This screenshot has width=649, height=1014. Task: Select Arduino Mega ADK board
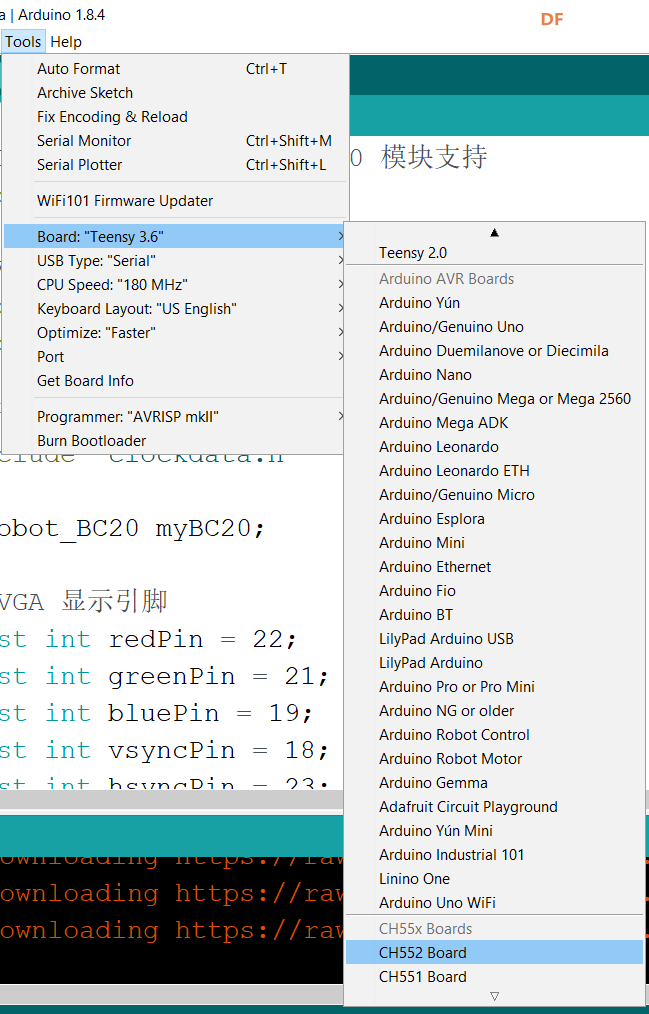(x=495, y=422)
